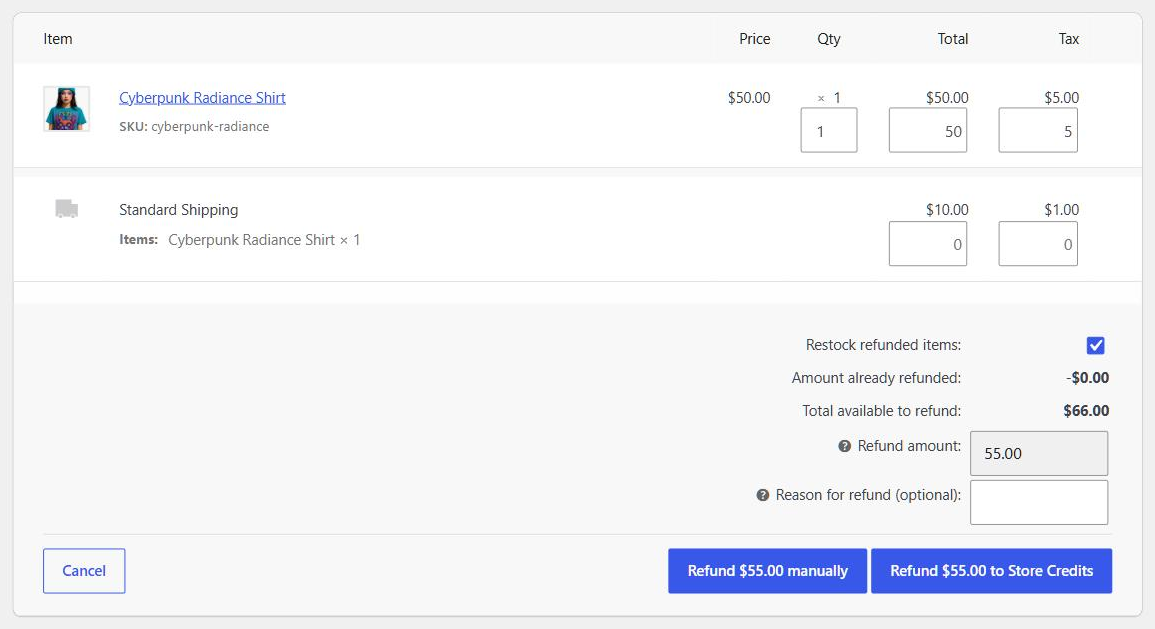Click the $5.00 shirt tax value

click(1061, 98)
